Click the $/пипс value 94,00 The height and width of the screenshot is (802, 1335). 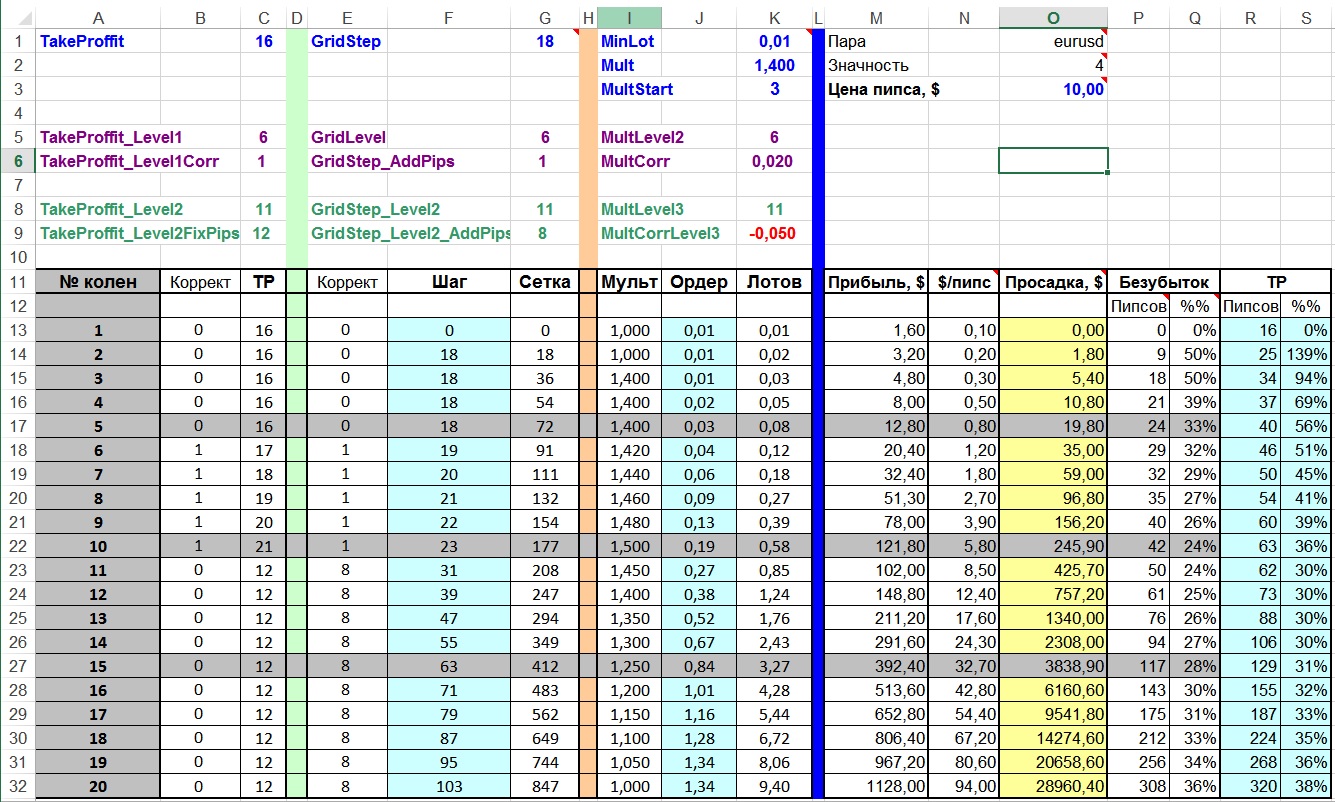coord(963,786)
